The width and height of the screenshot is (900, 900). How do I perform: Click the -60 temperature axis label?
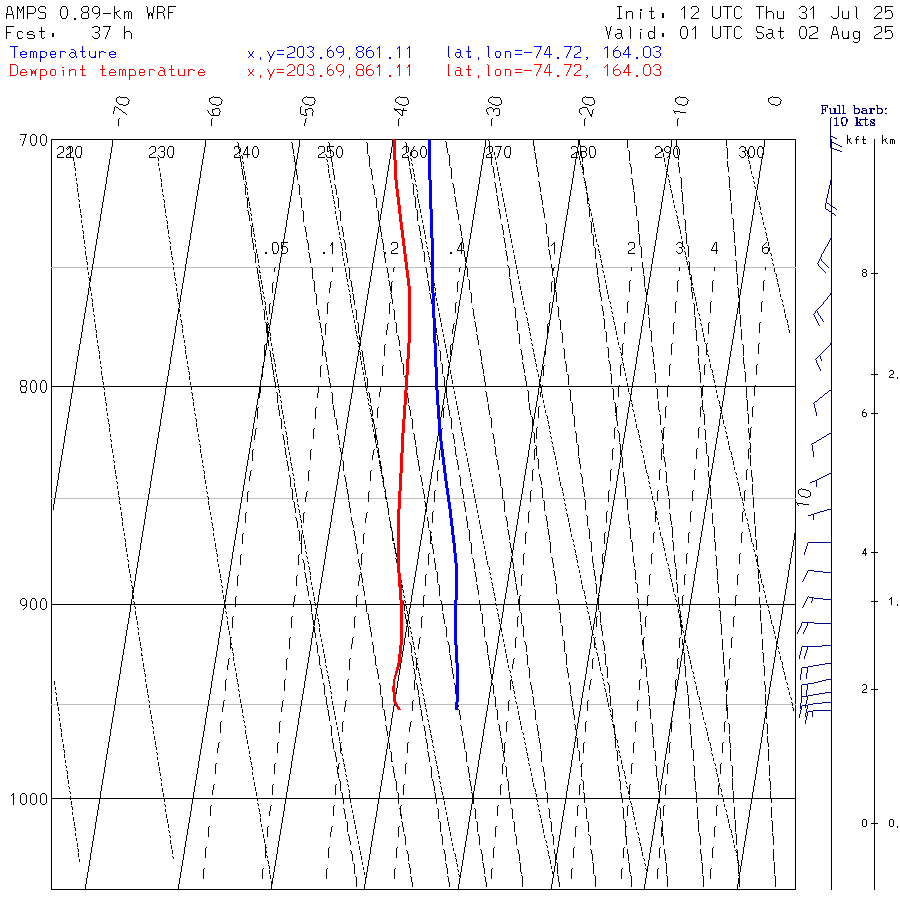pyautogui.click(x=215, y=110)
